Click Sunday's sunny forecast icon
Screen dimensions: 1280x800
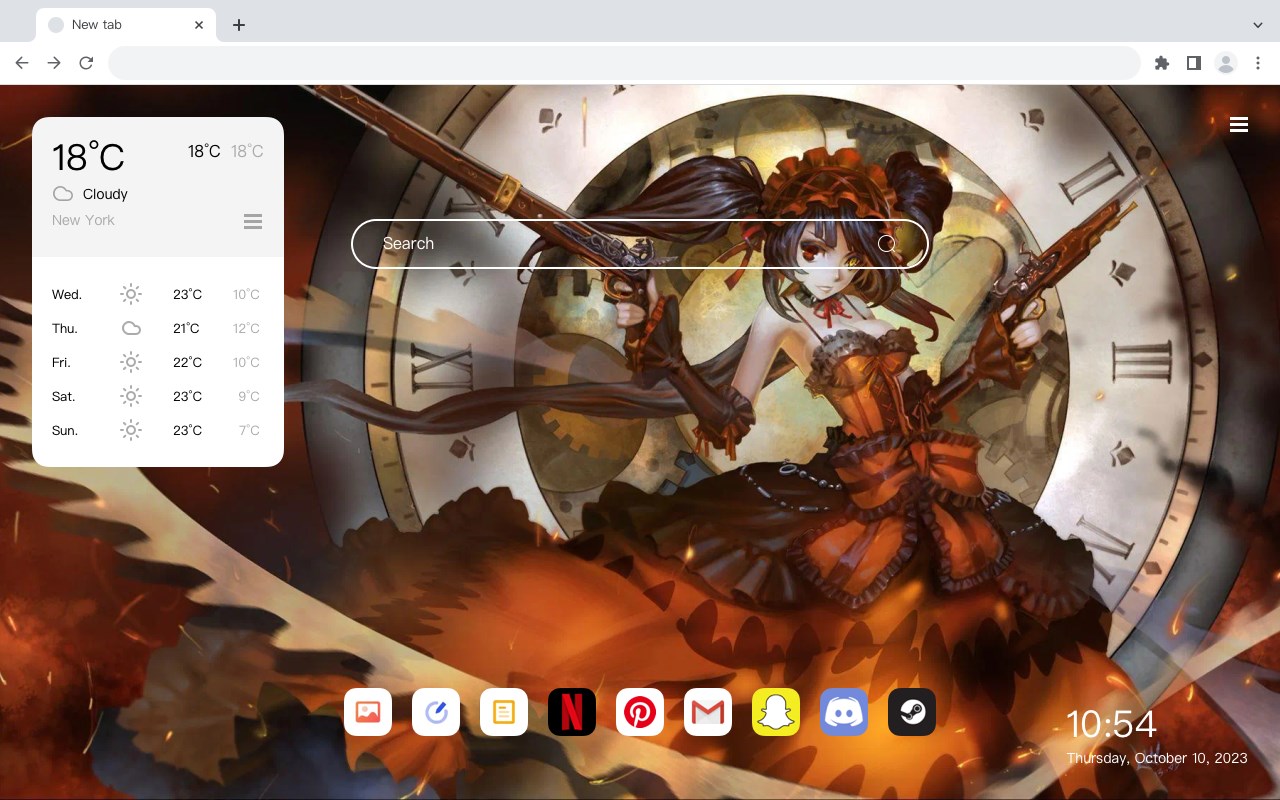click(131, 430)
